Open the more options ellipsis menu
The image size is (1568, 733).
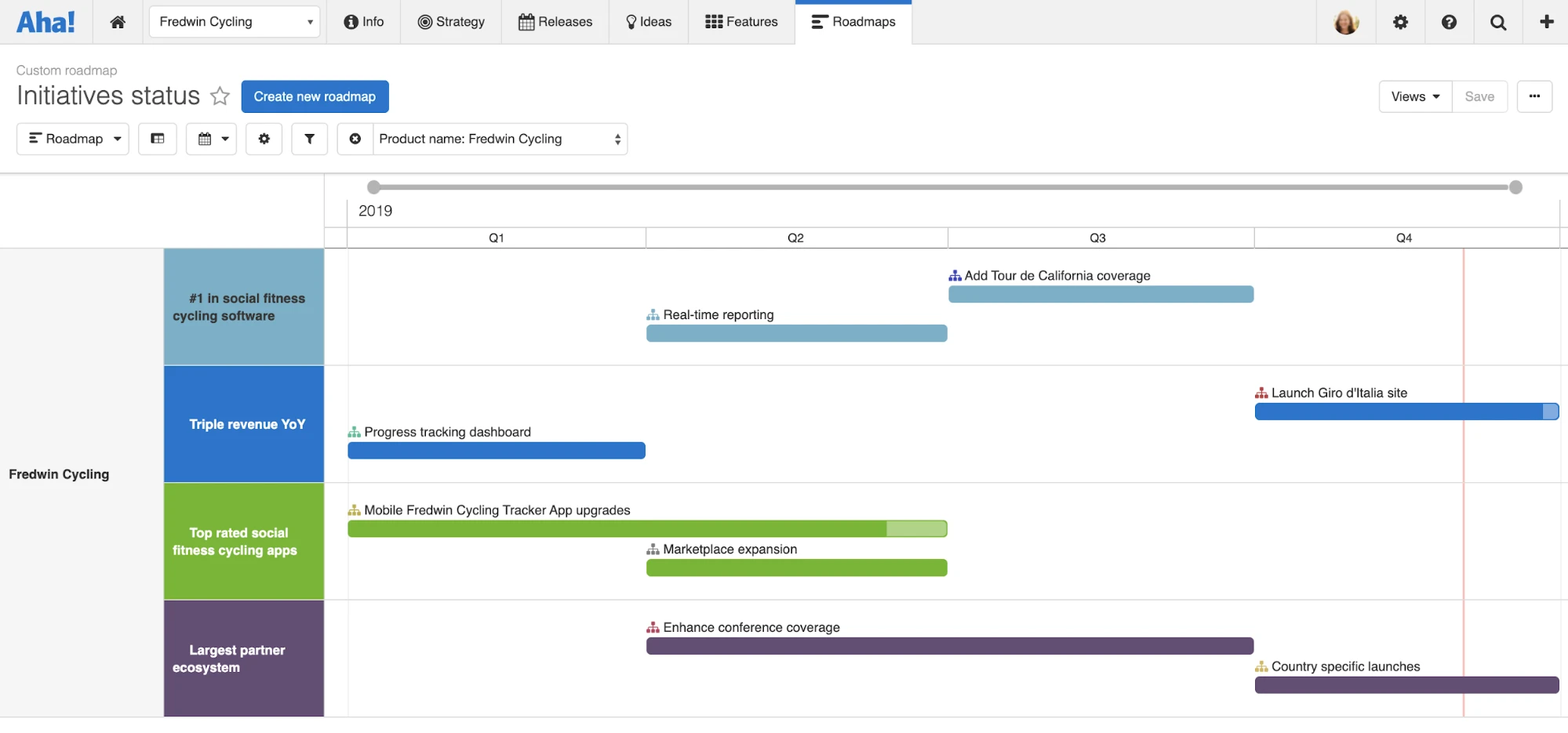point(1534,96)
